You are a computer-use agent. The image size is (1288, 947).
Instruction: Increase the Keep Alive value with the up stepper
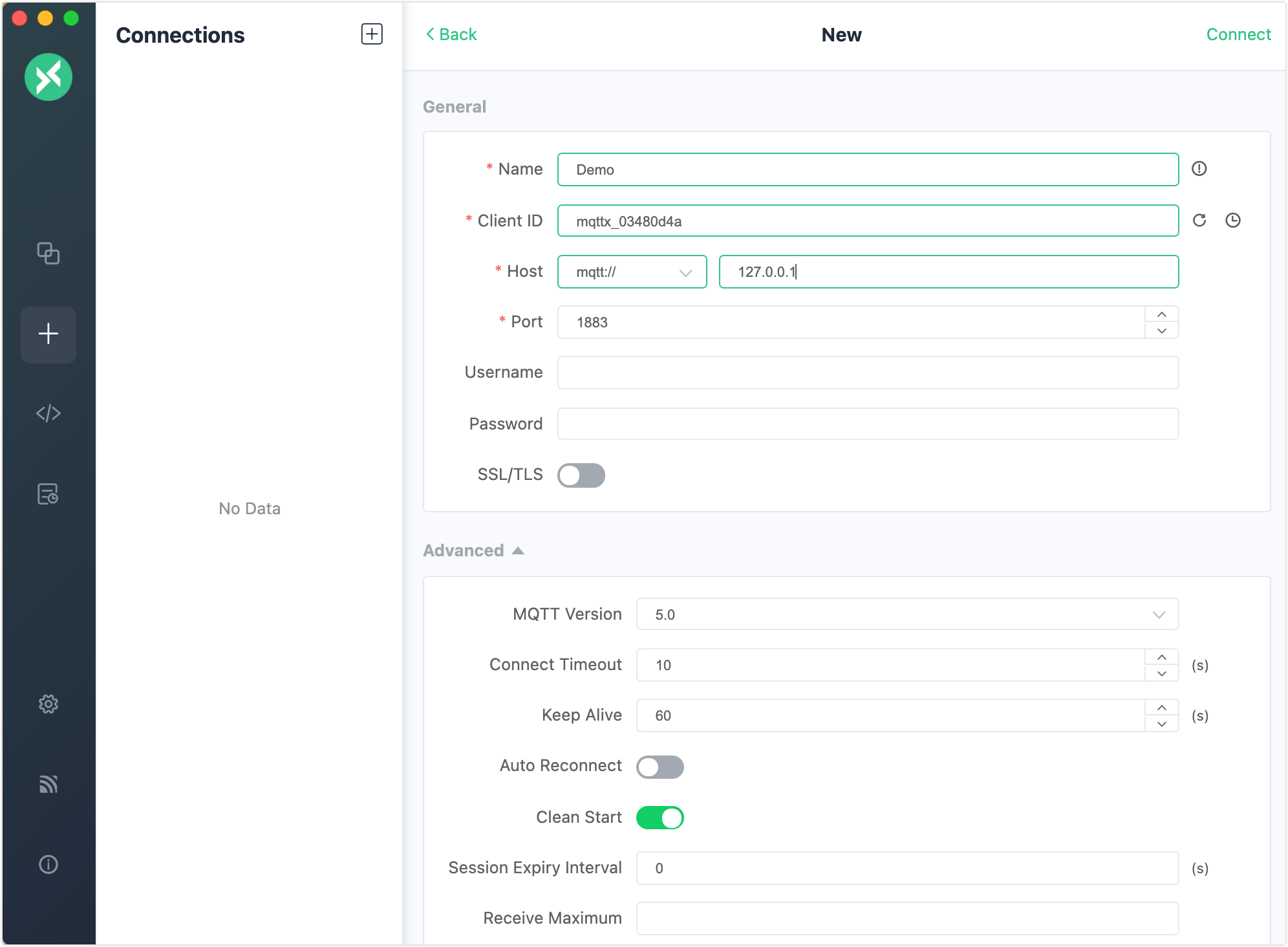[x=1161, y=708]
